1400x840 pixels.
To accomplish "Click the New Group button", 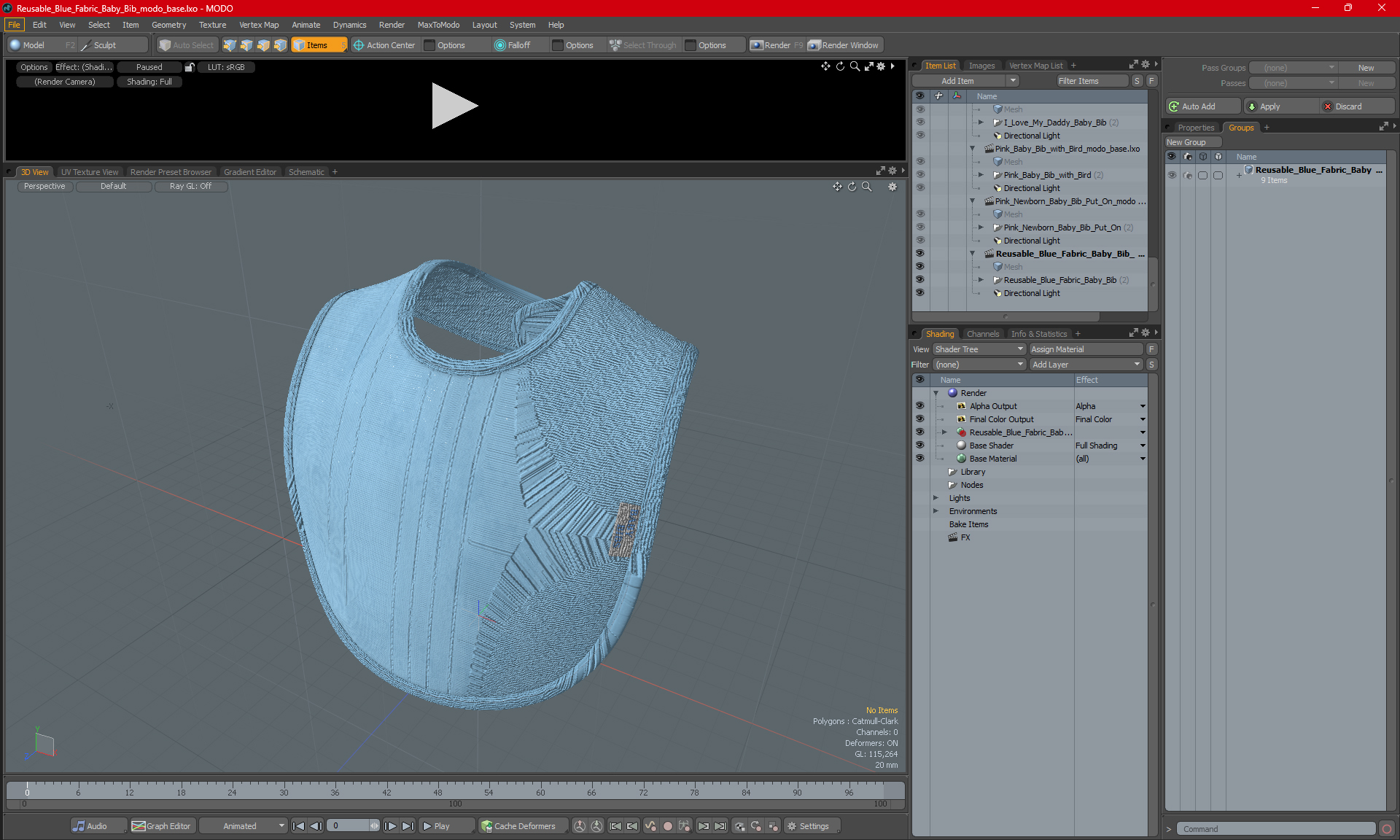I will 1191,142.
